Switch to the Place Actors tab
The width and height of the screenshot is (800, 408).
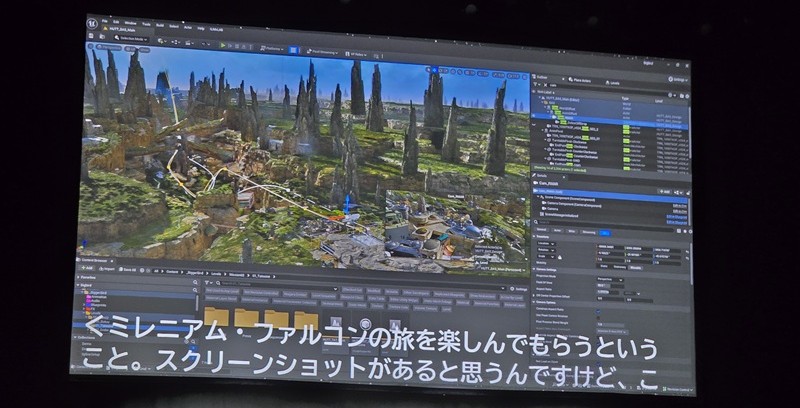click(x=580, y=80)
